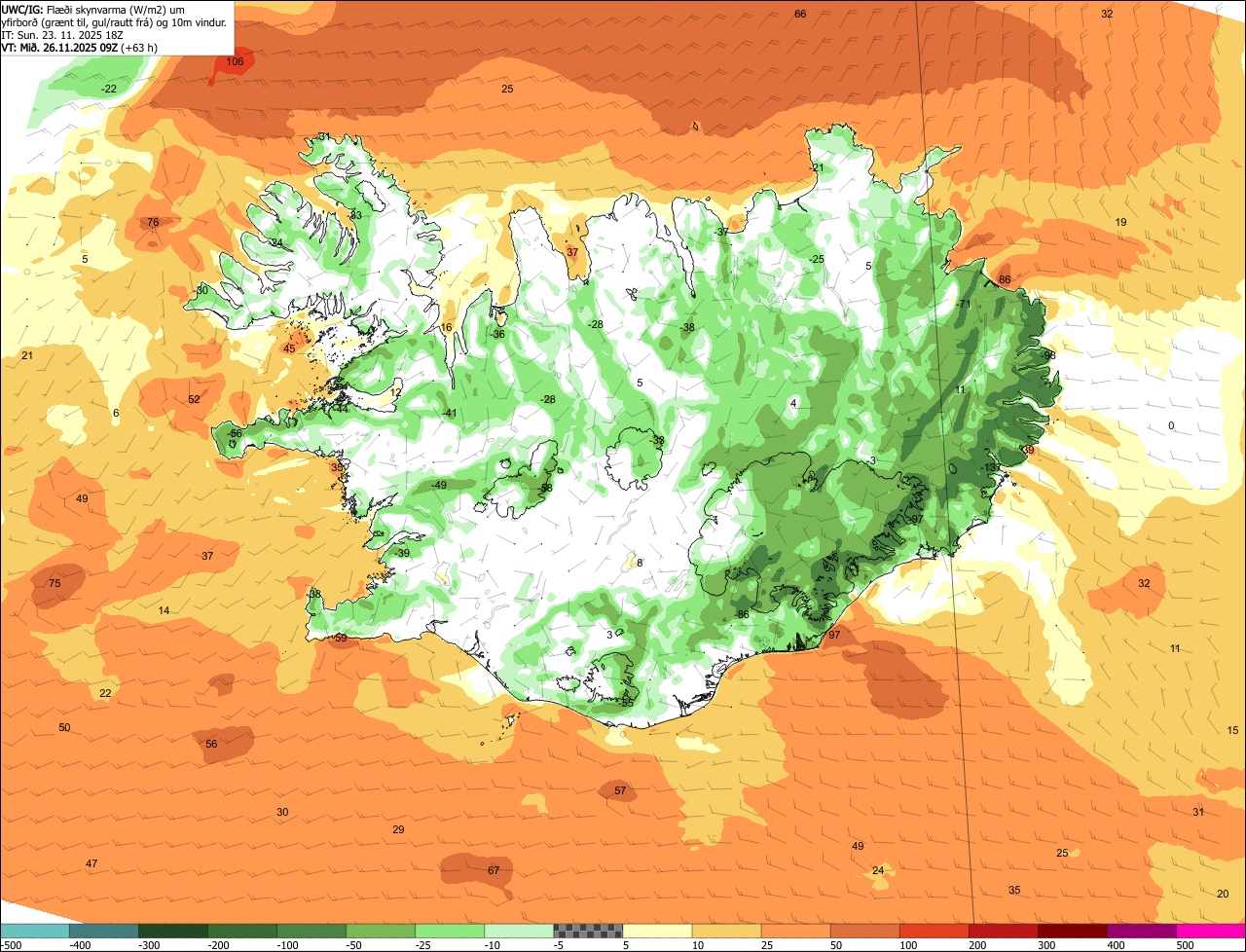Viewport: 1246px width, 952px height.
Task: Click the 75 value in the southwest sea
Action: 55,583
